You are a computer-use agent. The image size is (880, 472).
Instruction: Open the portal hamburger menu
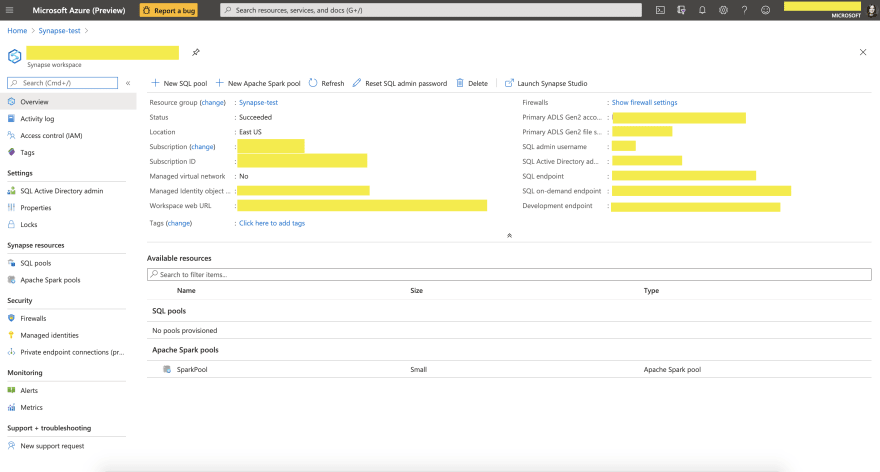pos(10,10)
